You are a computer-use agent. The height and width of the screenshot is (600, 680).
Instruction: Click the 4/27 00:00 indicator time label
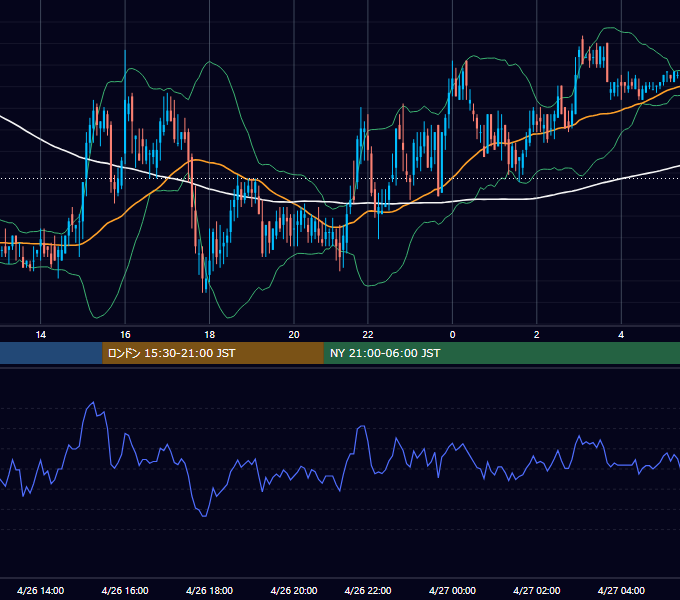point(452,590)
